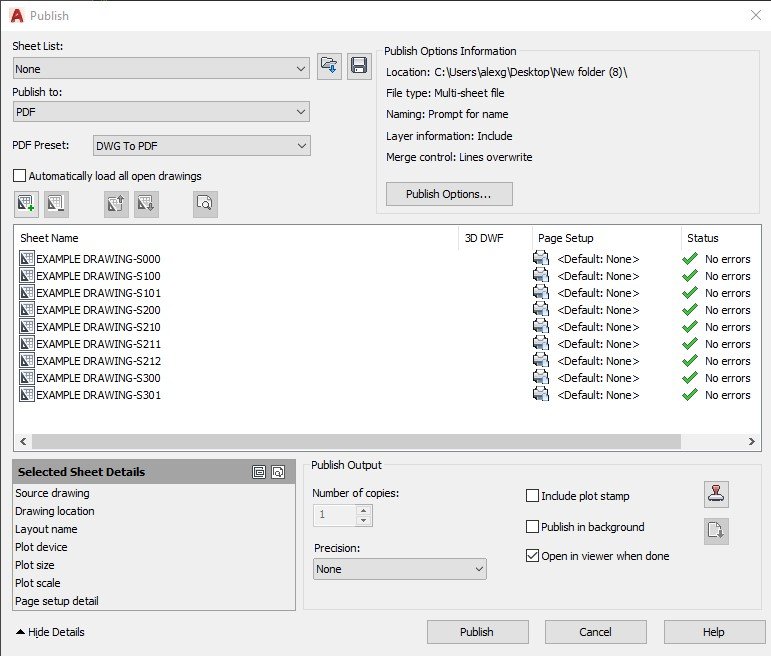This screenshot has height=656, width=771.
Task: Click the scroll right arrow in sheet list
Action: point(751,441)
